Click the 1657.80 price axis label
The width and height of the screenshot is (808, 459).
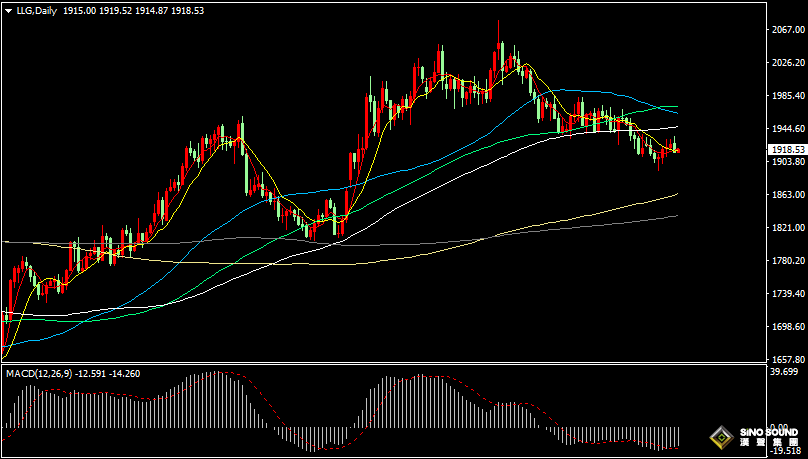(786, 359)
